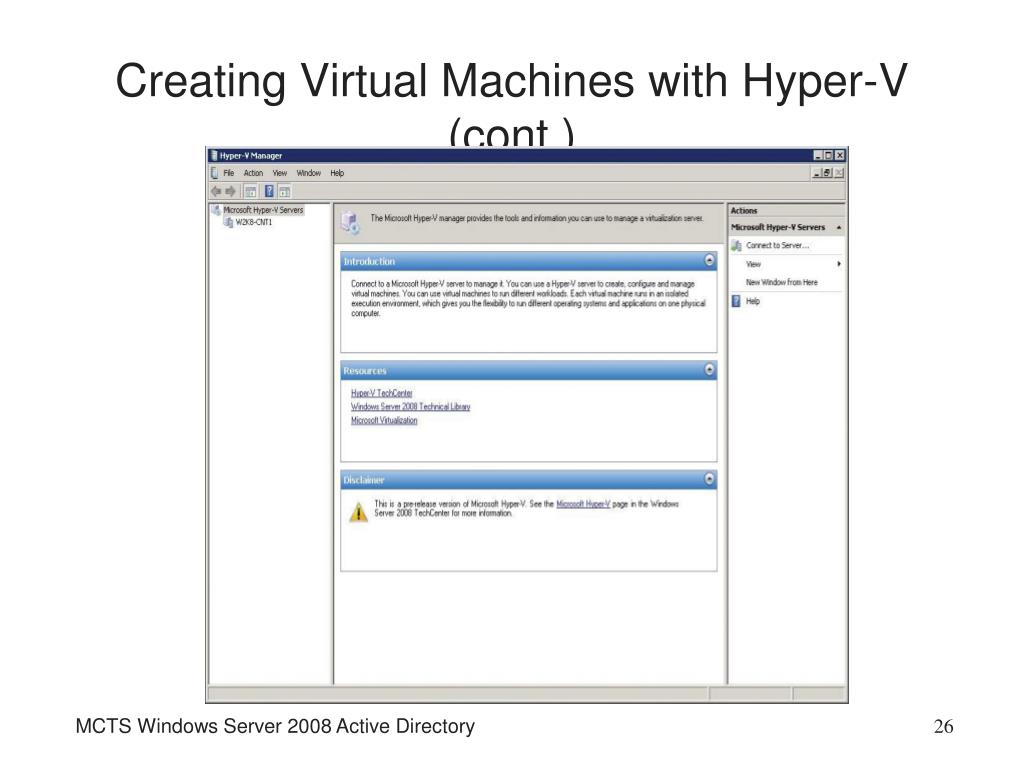This screenshot has height=768, width=1024.
Task: Collapse Microsoft Hyper-V Servers group in Actions pane
Action: [x=839, y=227]
